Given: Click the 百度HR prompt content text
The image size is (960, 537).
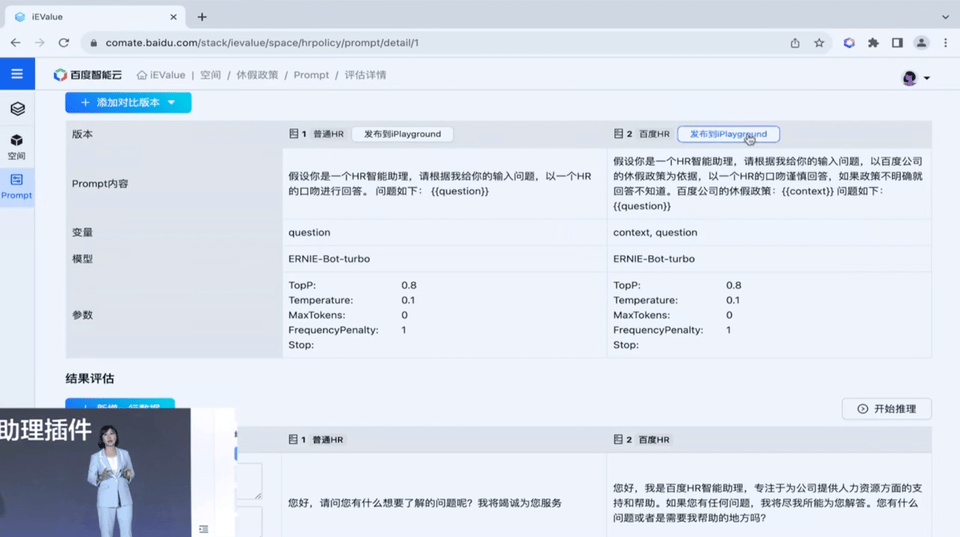Looking at the screenshot, I should tap(768, 184).
